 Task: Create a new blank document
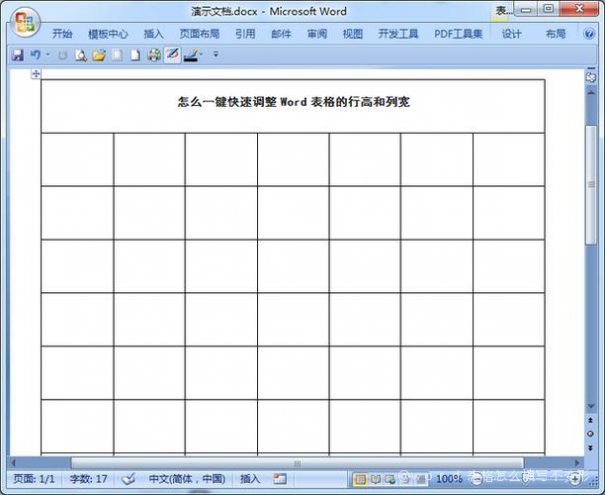tap(135, 56)
